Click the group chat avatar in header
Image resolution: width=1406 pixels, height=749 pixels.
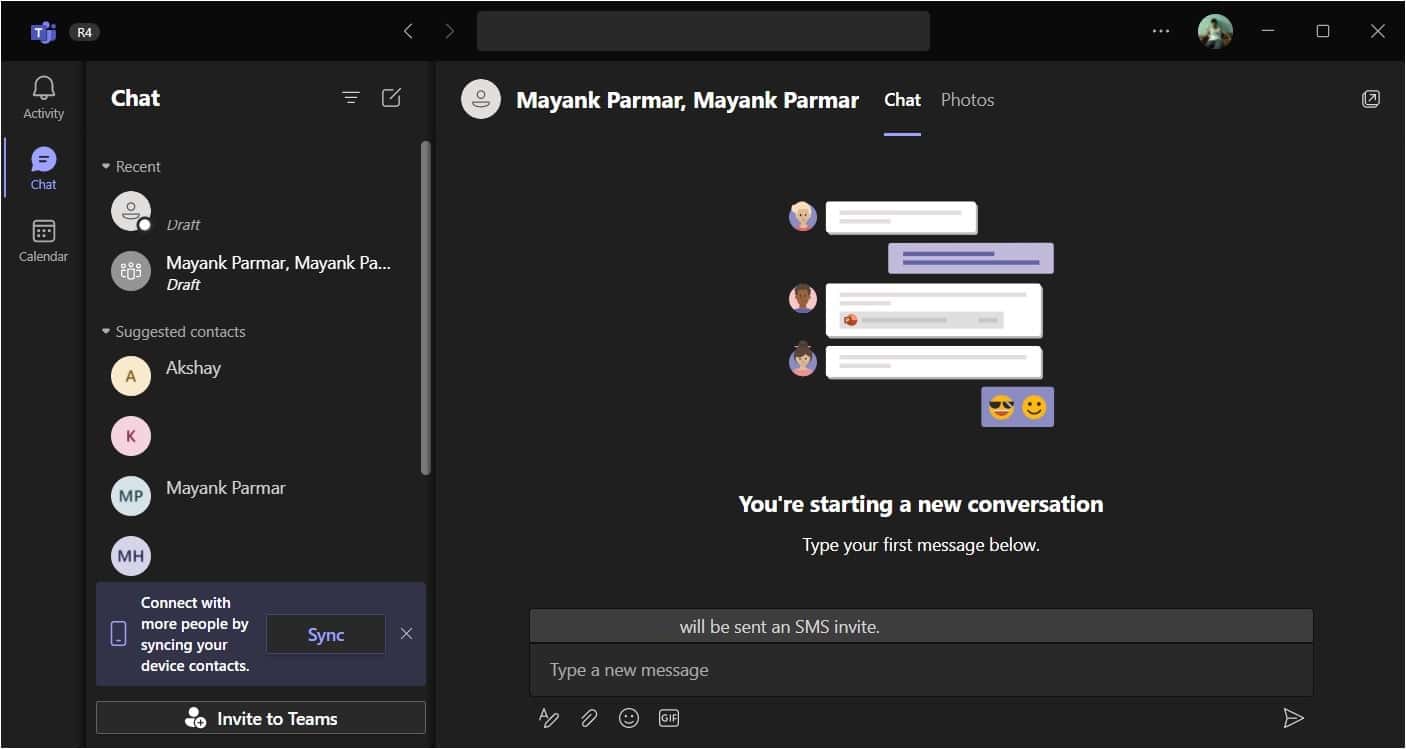click(481, 99)
